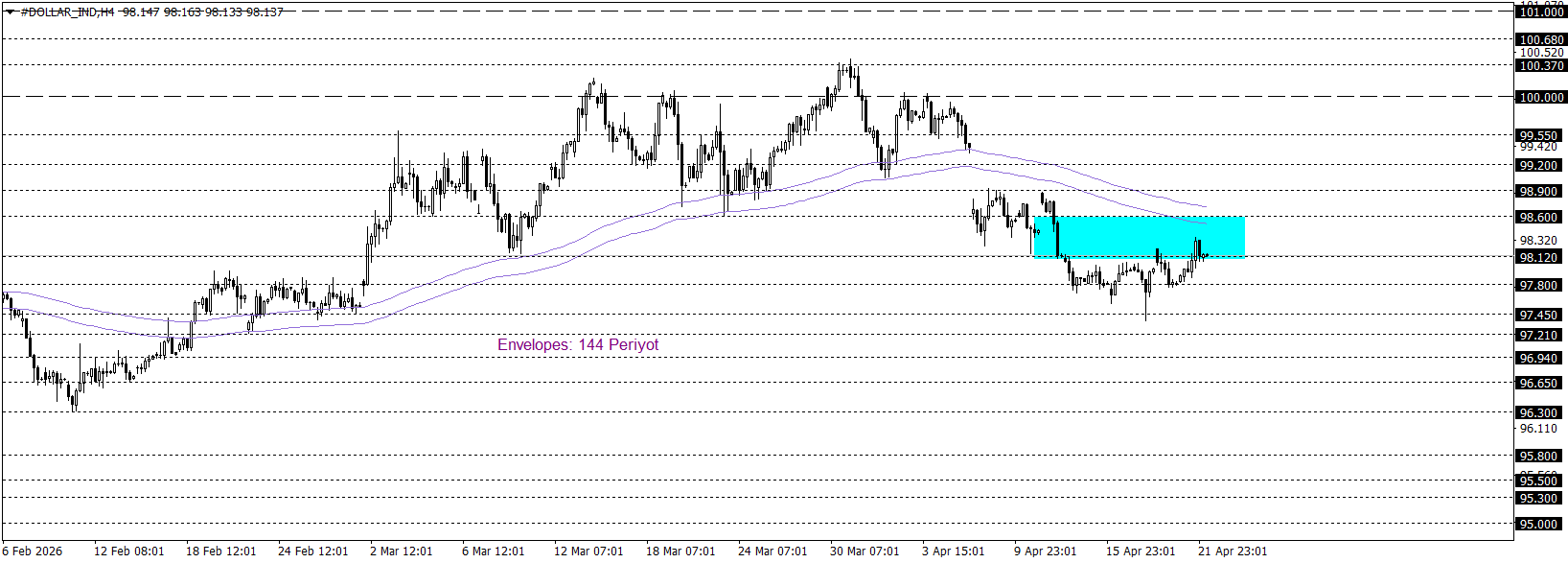This screenshot has height=563, width=1568.
Task: Click the '30 Mar 07:01' time axis label
Action: [865, 551]
